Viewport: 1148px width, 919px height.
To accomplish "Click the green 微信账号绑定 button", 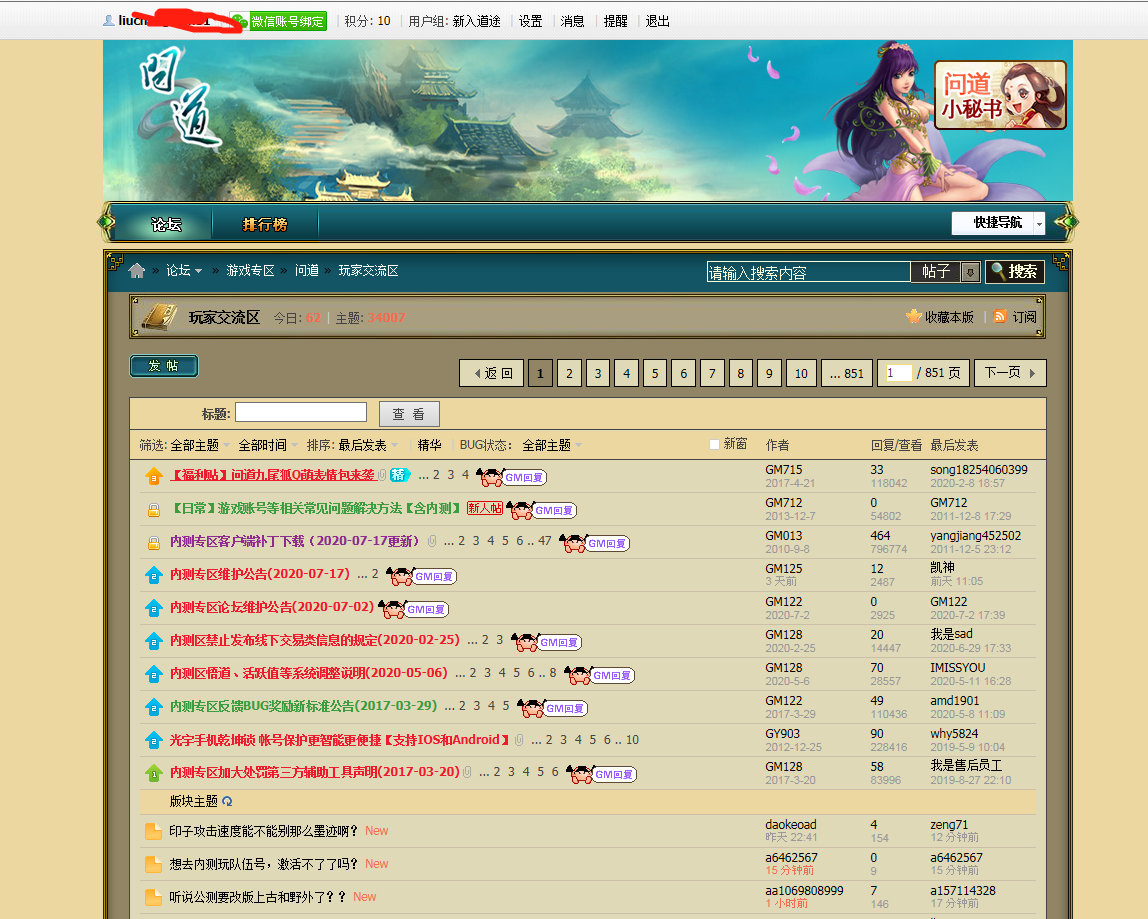I will pos(278,21).
